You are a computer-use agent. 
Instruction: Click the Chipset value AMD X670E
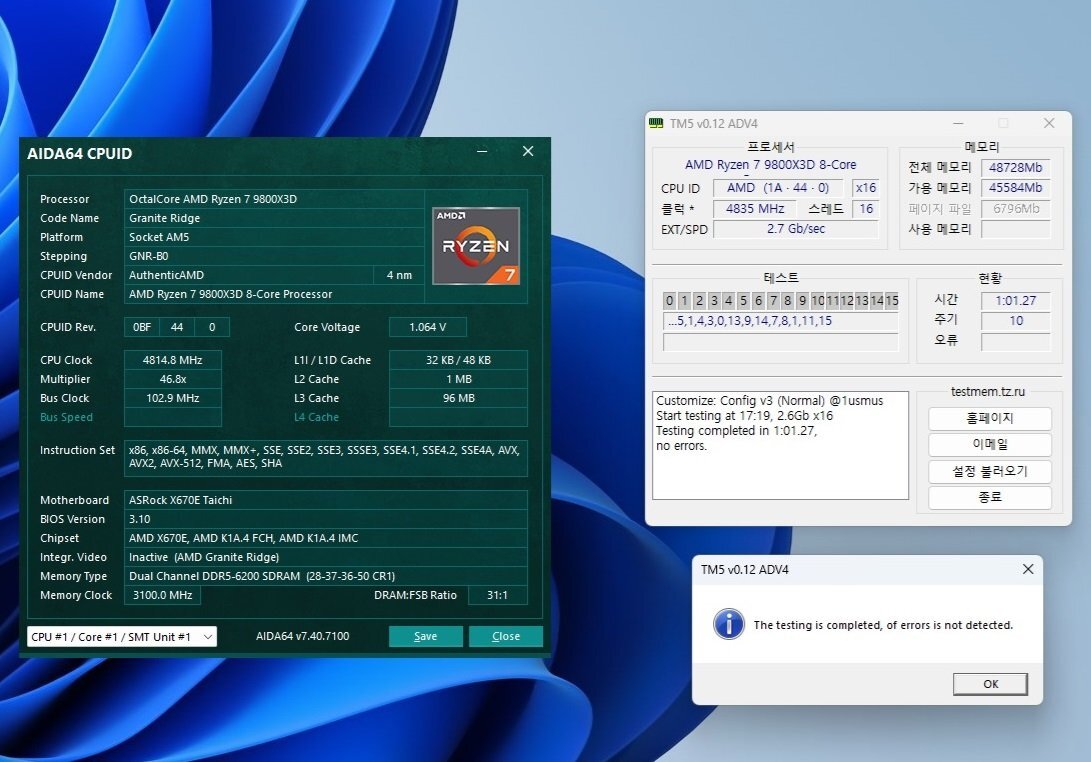pyautogui.click(x=326, y=538)
